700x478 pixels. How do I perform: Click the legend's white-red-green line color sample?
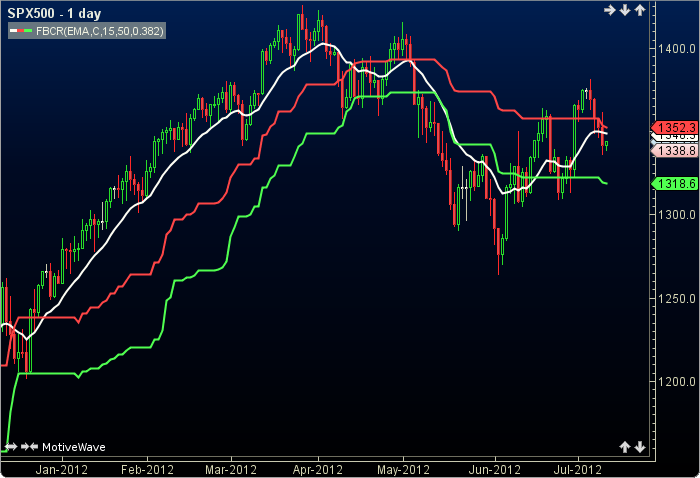pos(21,31)
